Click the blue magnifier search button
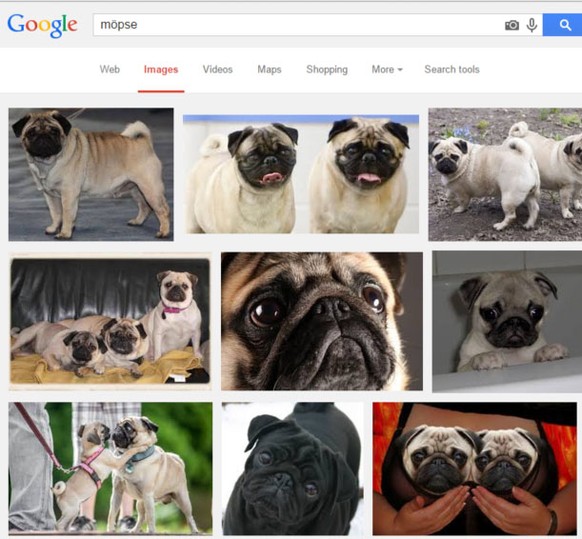Screen dimensions: 582x539 click(563, 25)
